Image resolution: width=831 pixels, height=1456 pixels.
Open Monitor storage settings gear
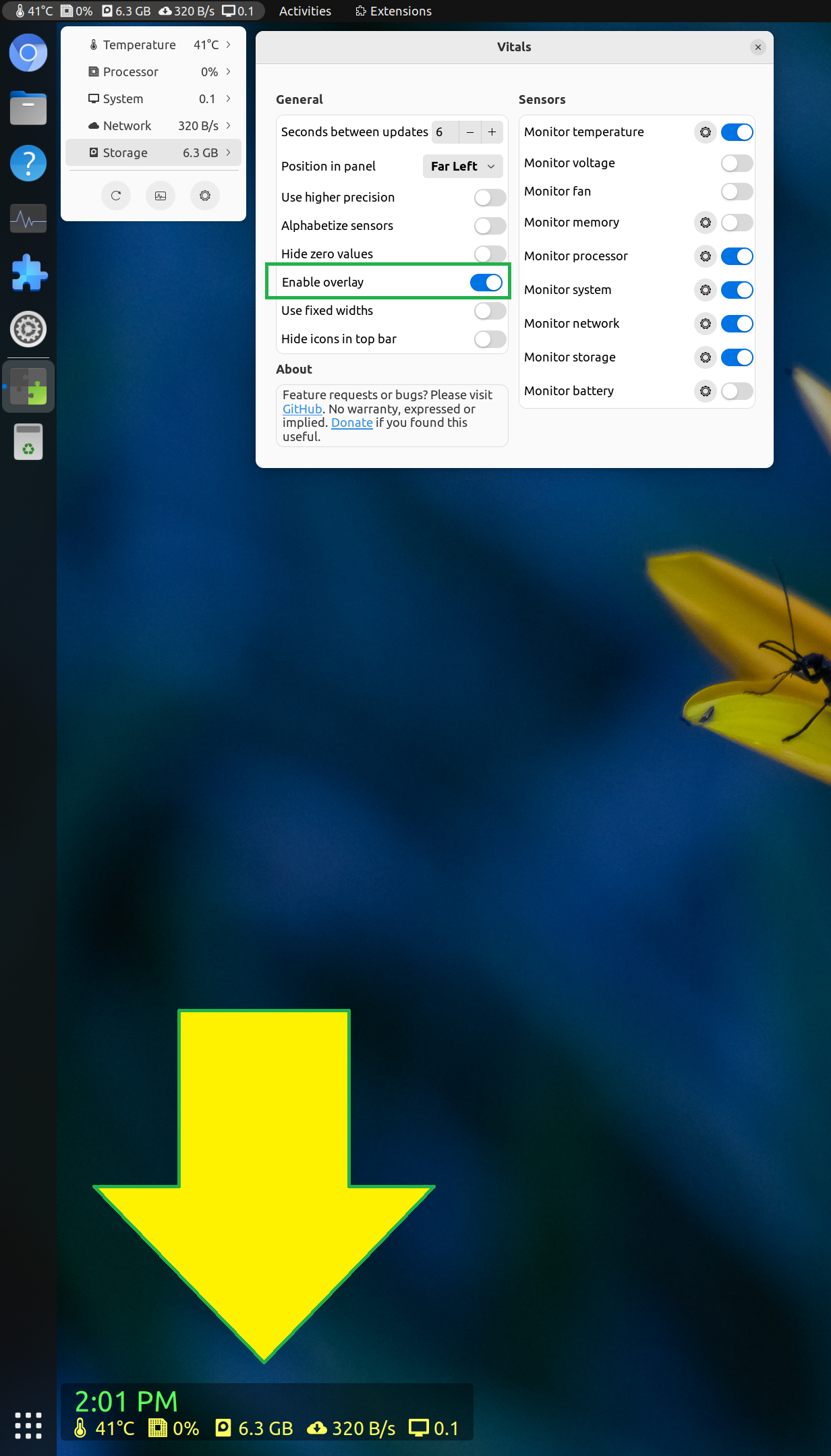(x=706, y=357)
